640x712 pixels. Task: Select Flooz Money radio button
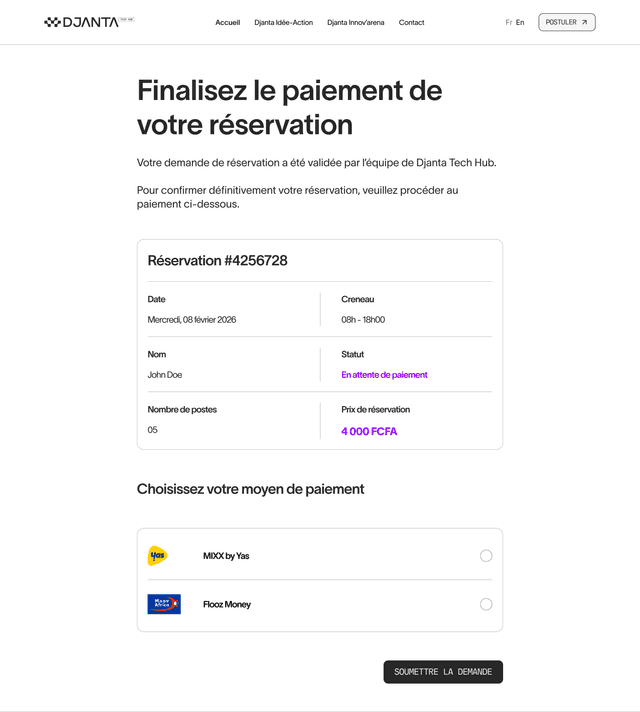coord(486,604)
